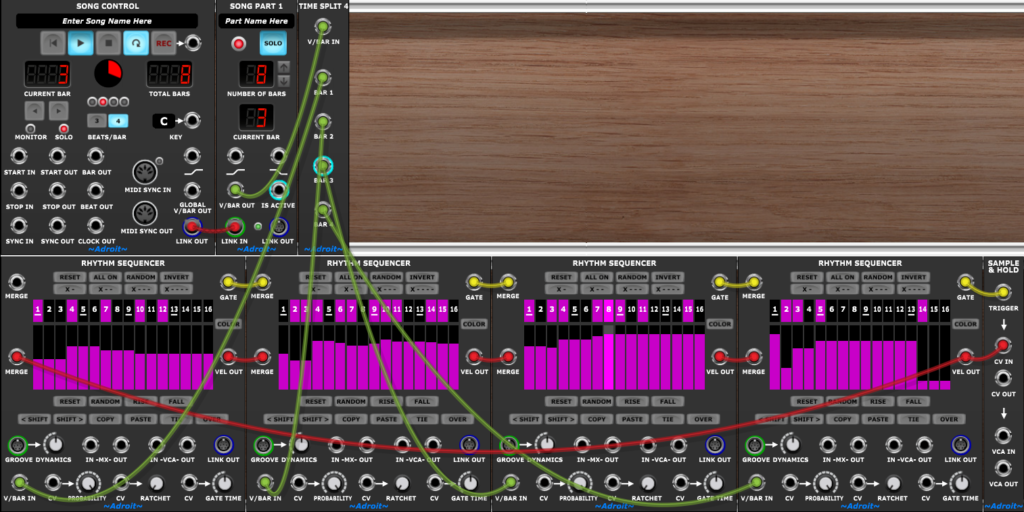
Task: Toggle the SOLO button in Song Part 1
Action: click(x=273, y=43)
